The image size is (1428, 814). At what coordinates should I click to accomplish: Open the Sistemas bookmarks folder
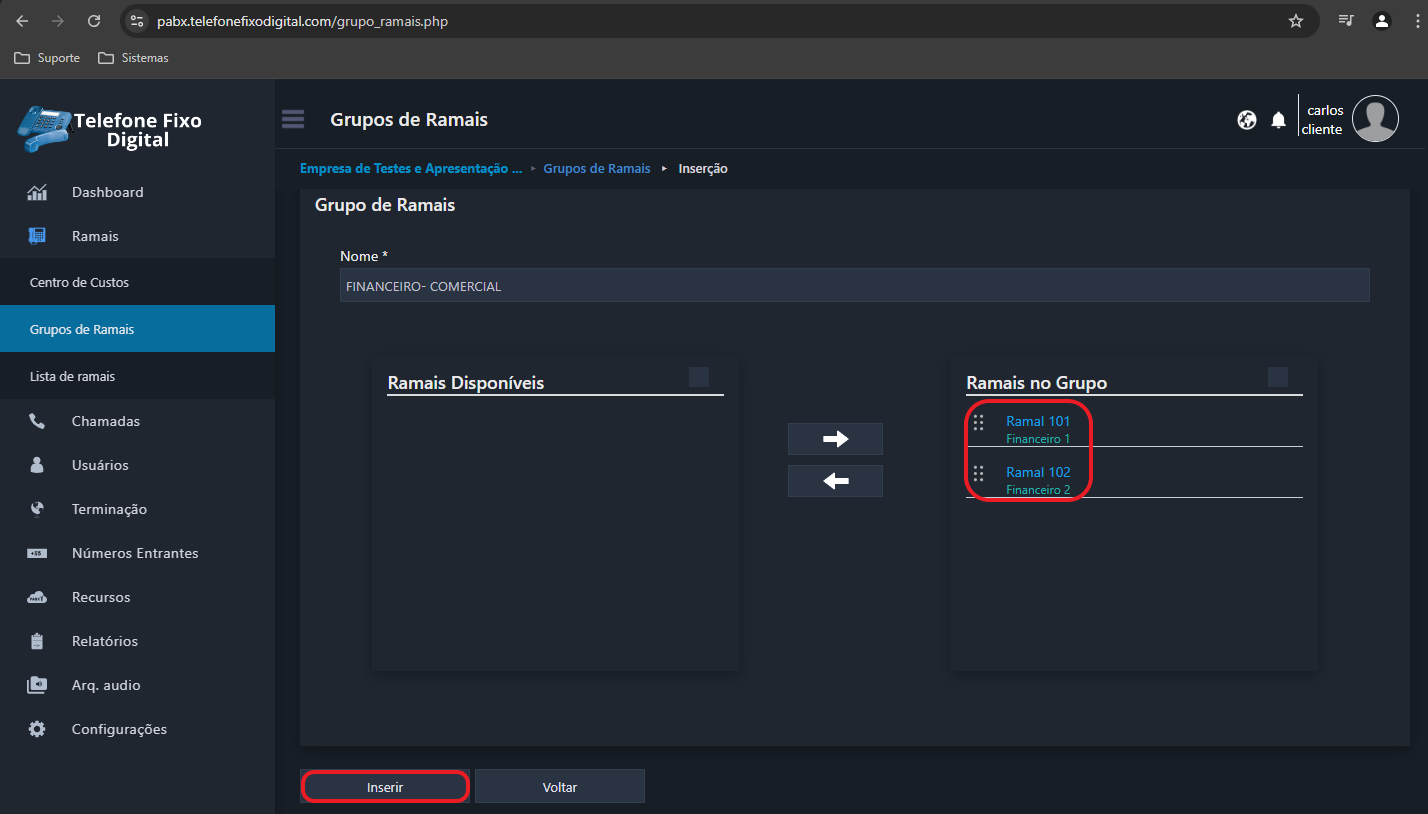coord(134,58)
